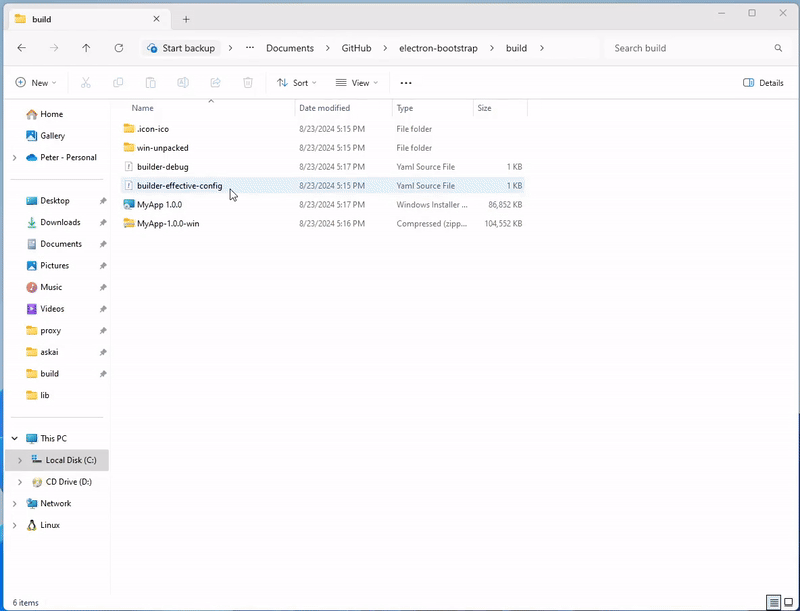Go to electron-bootstrap in breadcrumb
This screenshot has width=800, height=611.
click(x=438, y=48)
